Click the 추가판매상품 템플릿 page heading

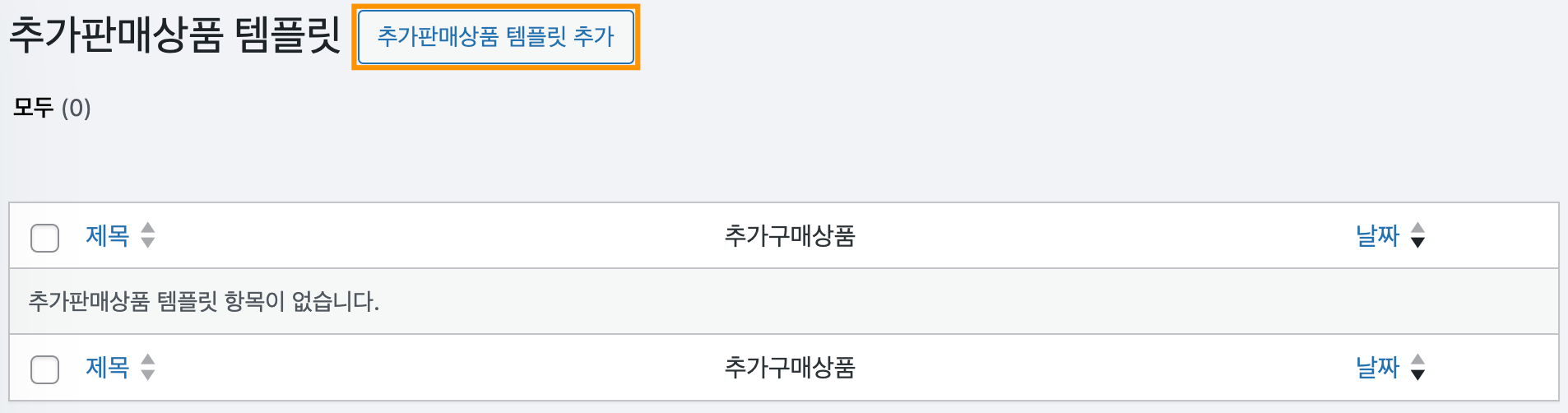pyautogui.click(x=174, y=36)
